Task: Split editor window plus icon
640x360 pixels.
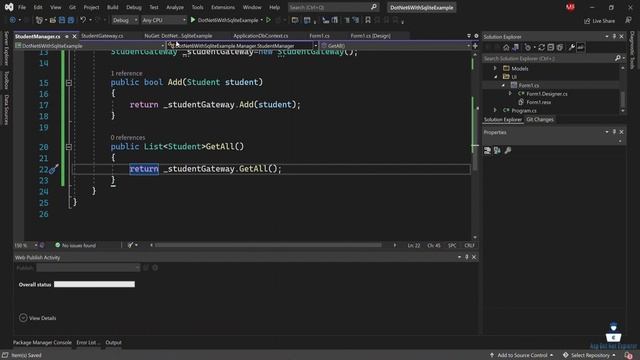Action: tap(475, 46)
